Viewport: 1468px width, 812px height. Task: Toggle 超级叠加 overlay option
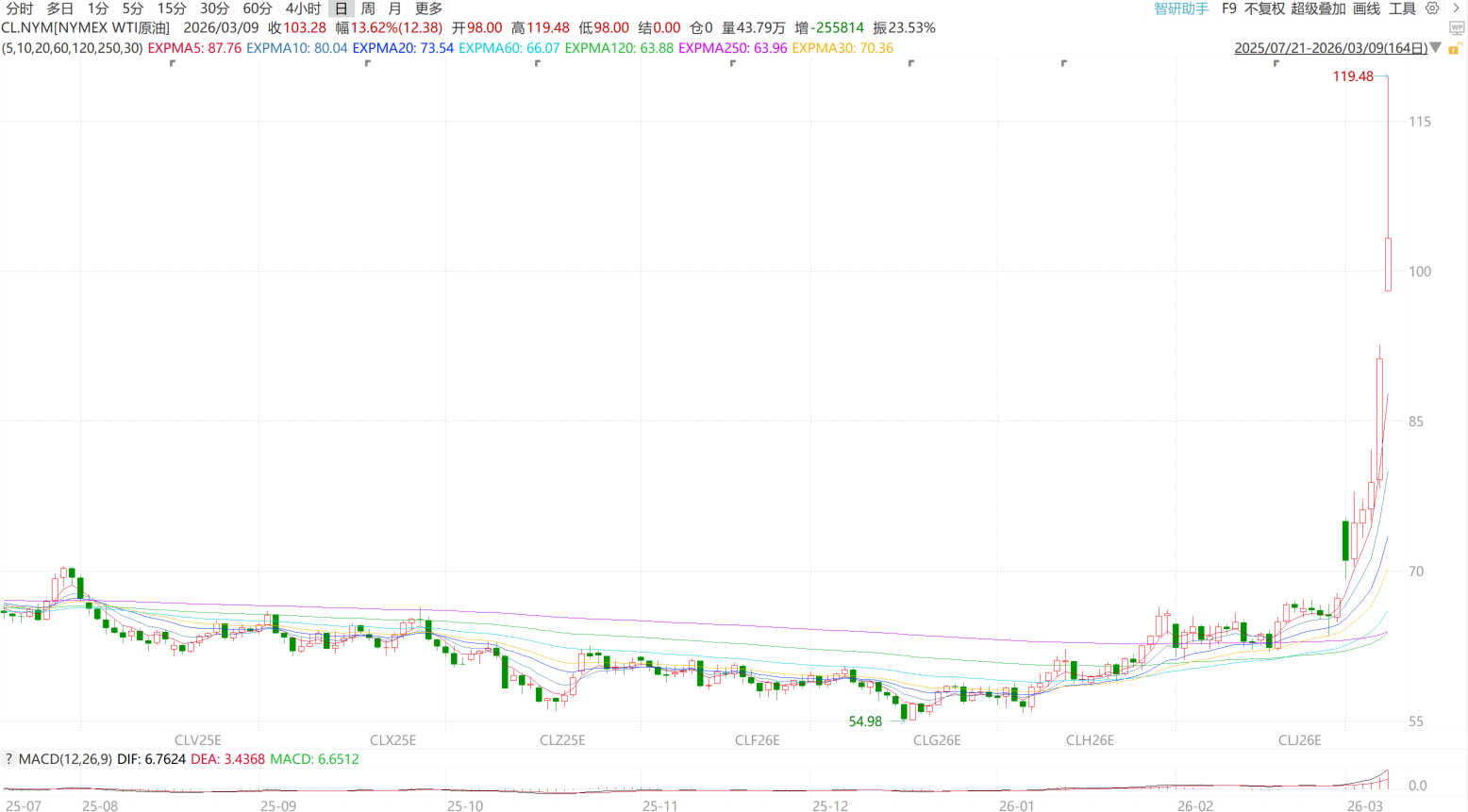(x=1318, y=8)
